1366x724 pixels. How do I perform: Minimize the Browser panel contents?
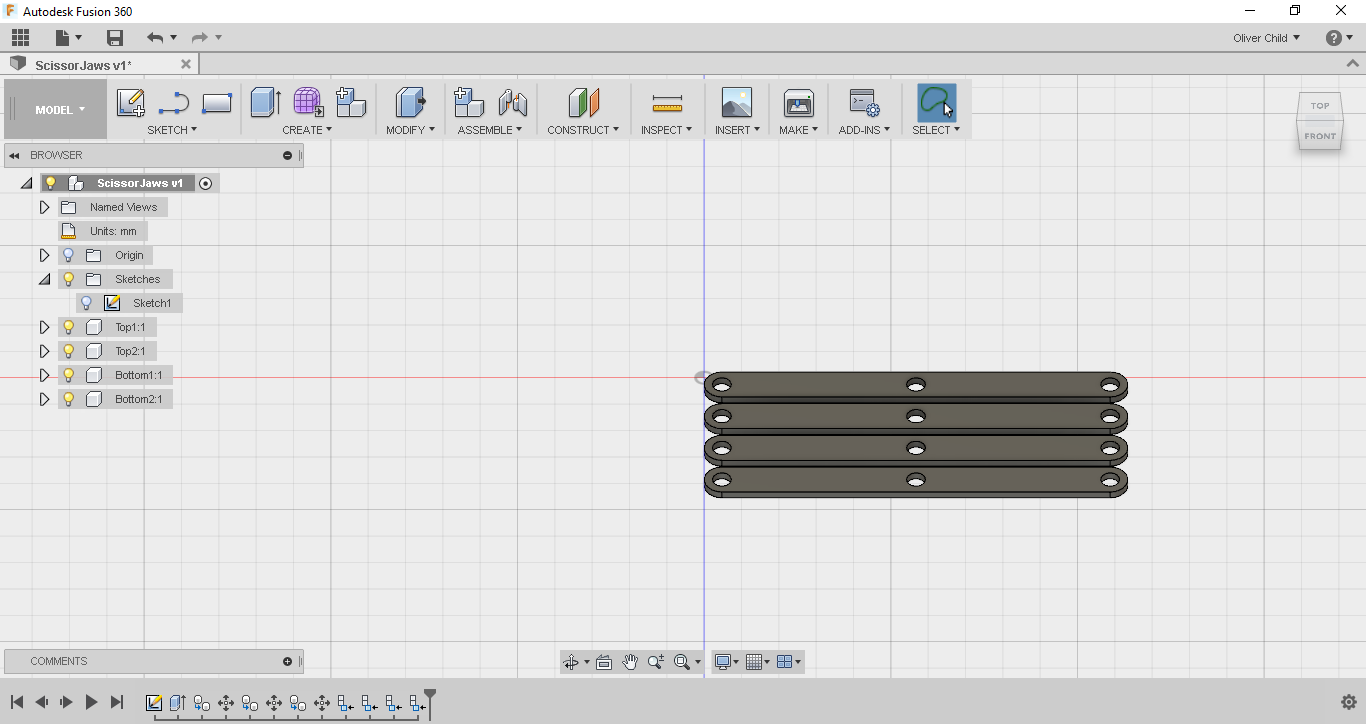coord(287,155)
